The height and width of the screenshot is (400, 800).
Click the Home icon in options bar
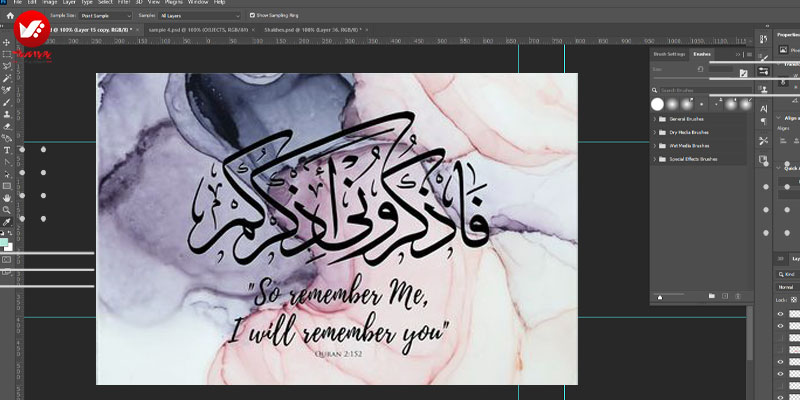(10, 16)
